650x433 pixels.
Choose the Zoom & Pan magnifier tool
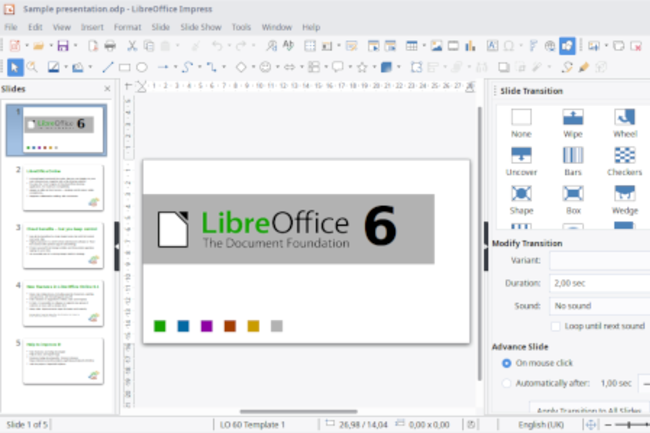click(32, 67)
